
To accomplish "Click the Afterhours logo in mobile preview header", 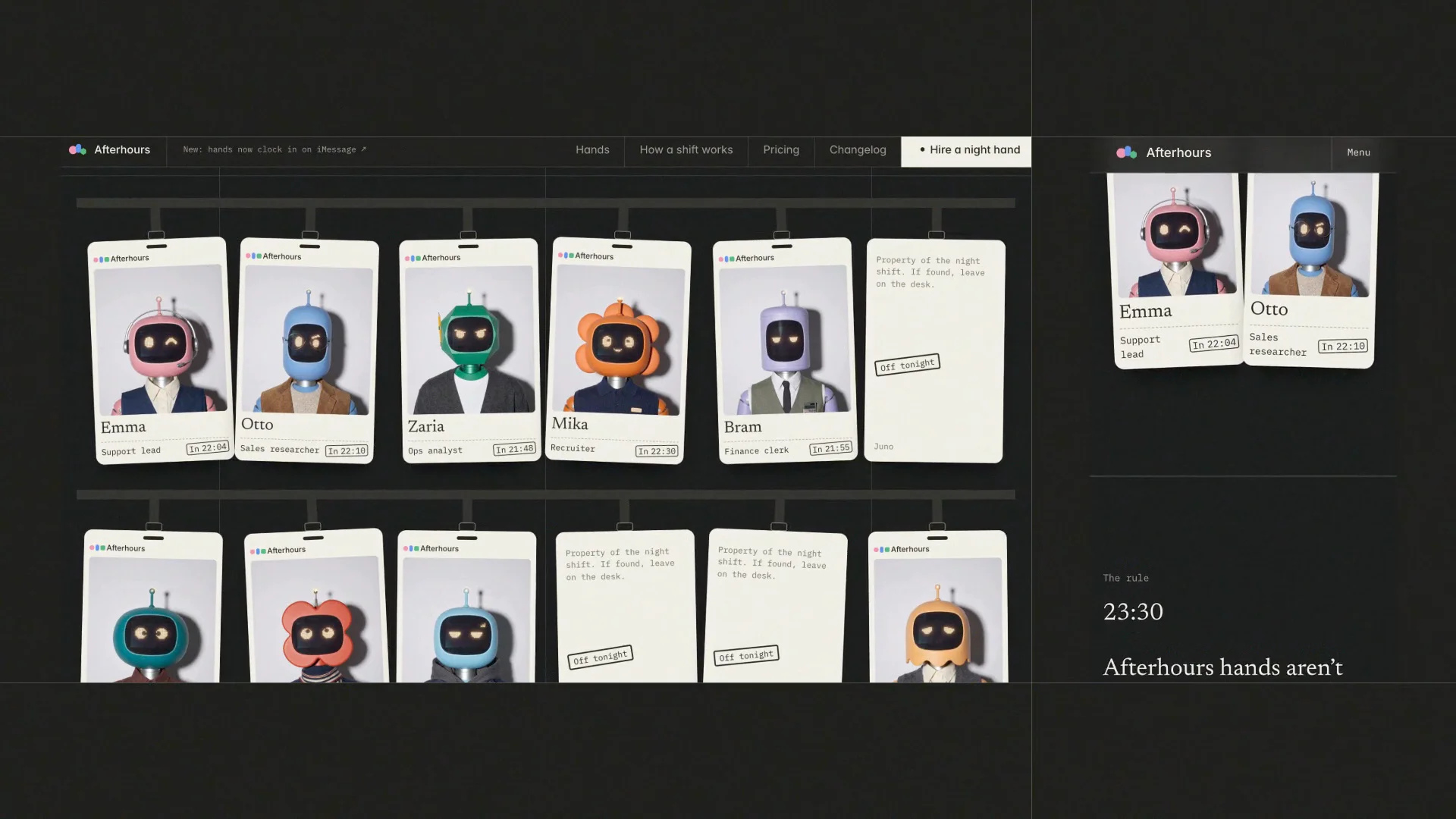I will 1163,152.
